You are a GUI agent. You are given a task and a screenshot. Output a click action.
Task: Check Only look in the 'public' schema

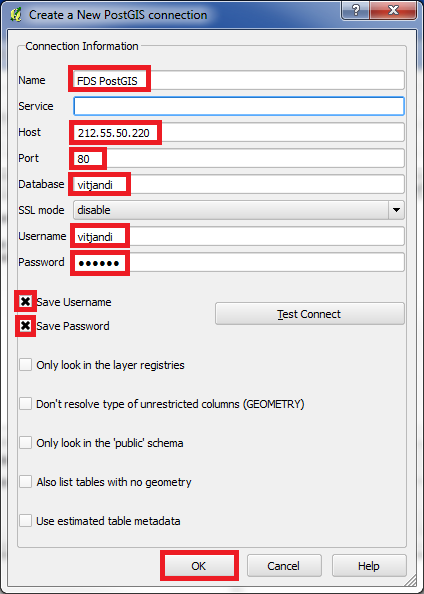click(x=25, y=443)
